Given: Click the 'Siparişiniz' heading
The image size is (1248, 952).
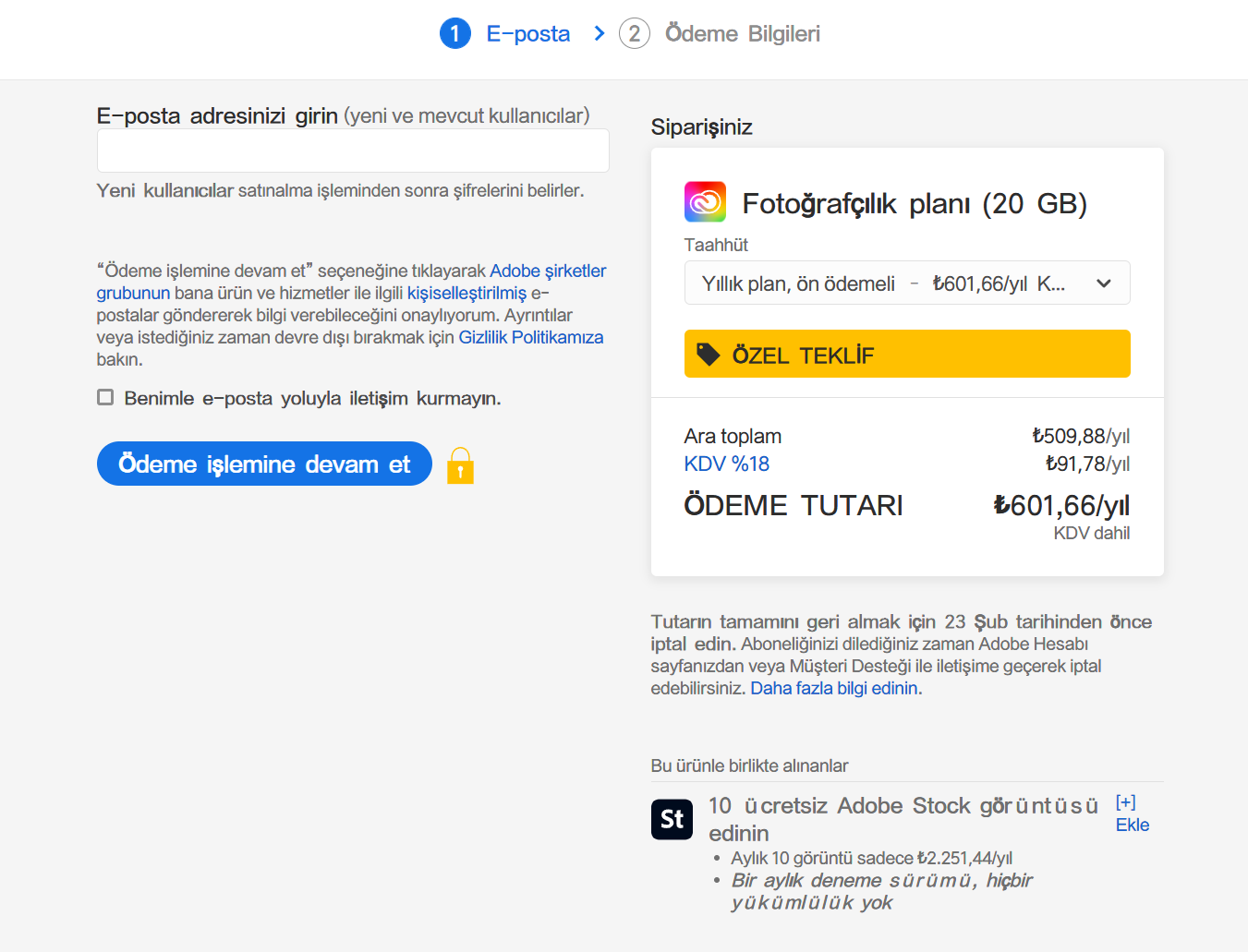Looking at the screenshot, I should tap(702, 127).
